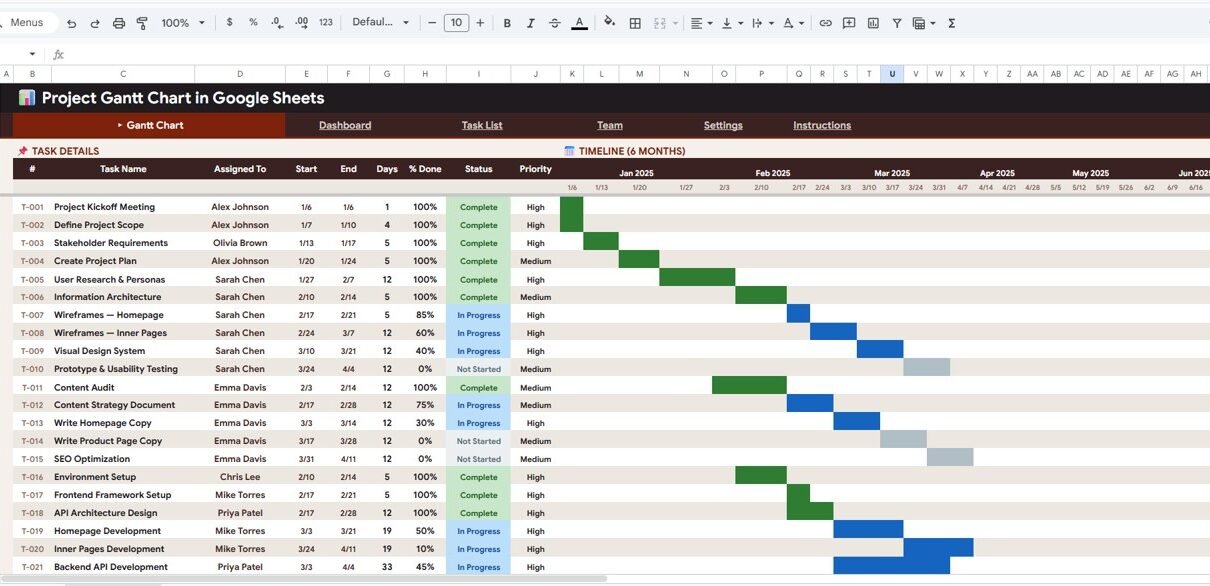1210x586 pixels.
Task: Click the Undo icon in toolbar
Action: tap(71, 23)
